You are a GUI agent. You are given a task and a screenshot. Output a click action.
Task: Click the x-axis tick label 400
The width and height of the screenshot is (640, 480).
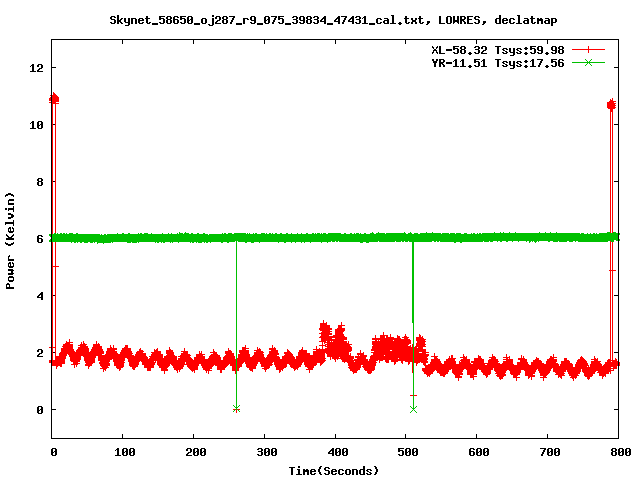pos(338,452)
